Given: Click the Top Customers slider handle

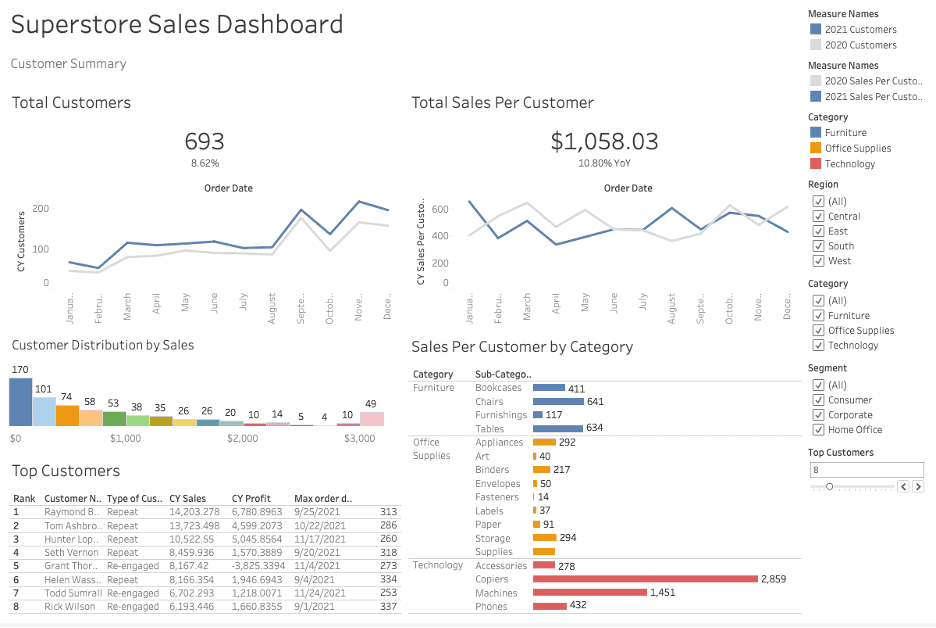Looking at the screenshot, I should (x=829, y=486).
